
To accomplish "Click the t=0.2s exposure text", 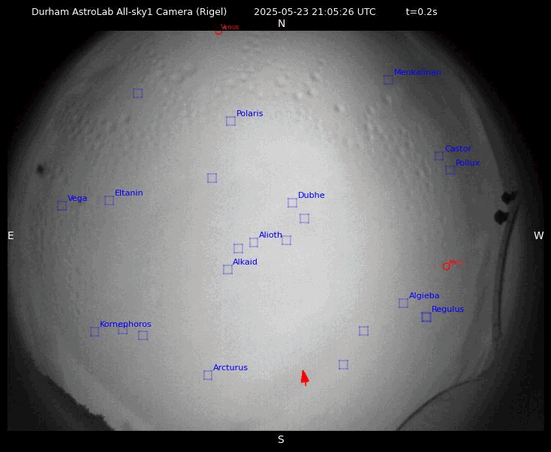I will (x=421, y=12).
